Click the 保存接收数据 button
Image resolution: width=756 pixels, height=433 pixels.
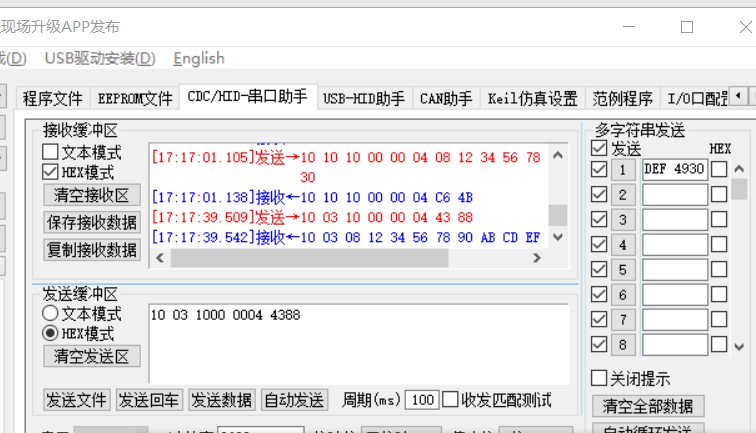pyautogui.click(x=92, y=222)
